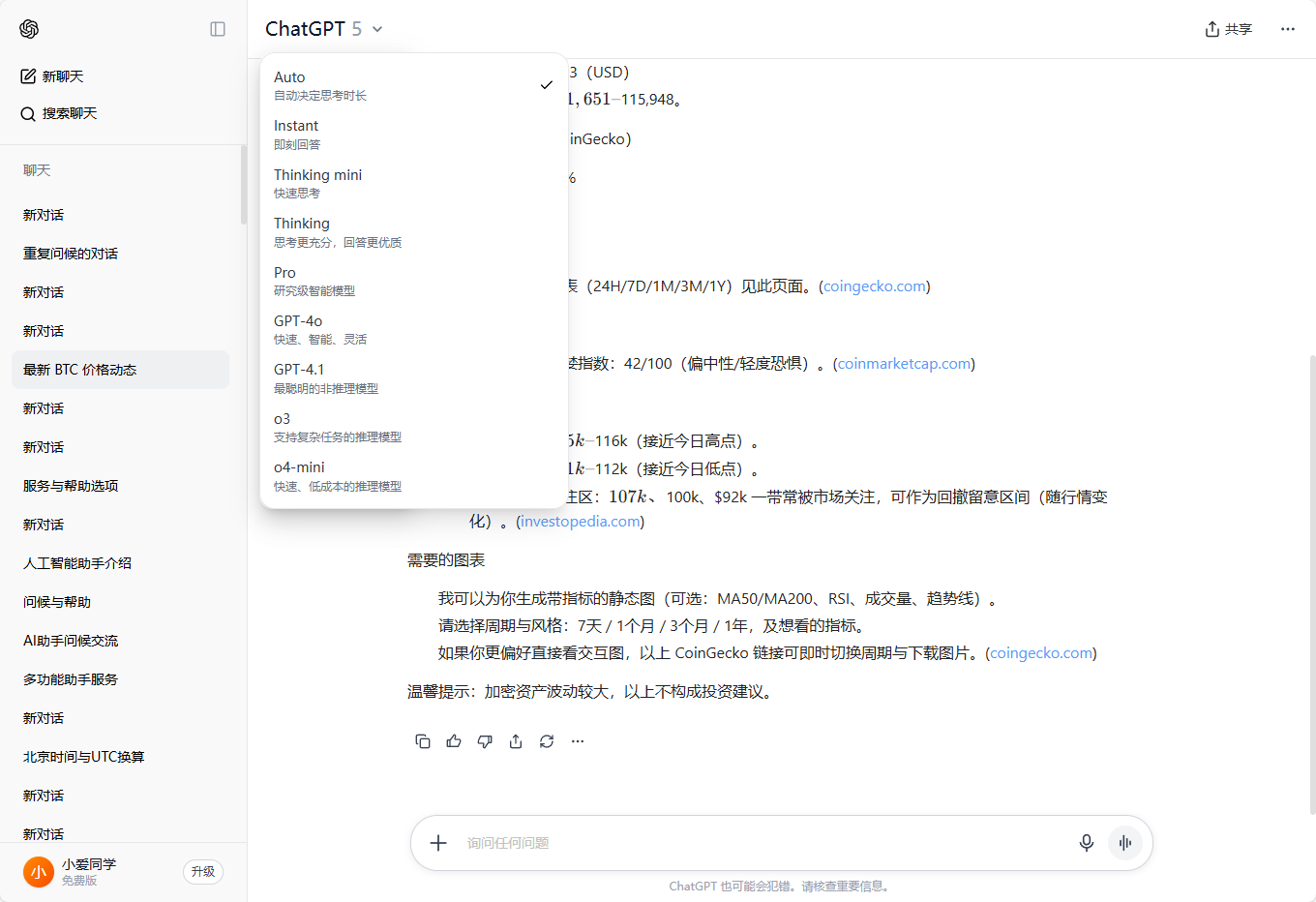This screenshot has height=902, width=1316.
Task: Focus the 询问任何问题 message input
Action: pos(755,843)
